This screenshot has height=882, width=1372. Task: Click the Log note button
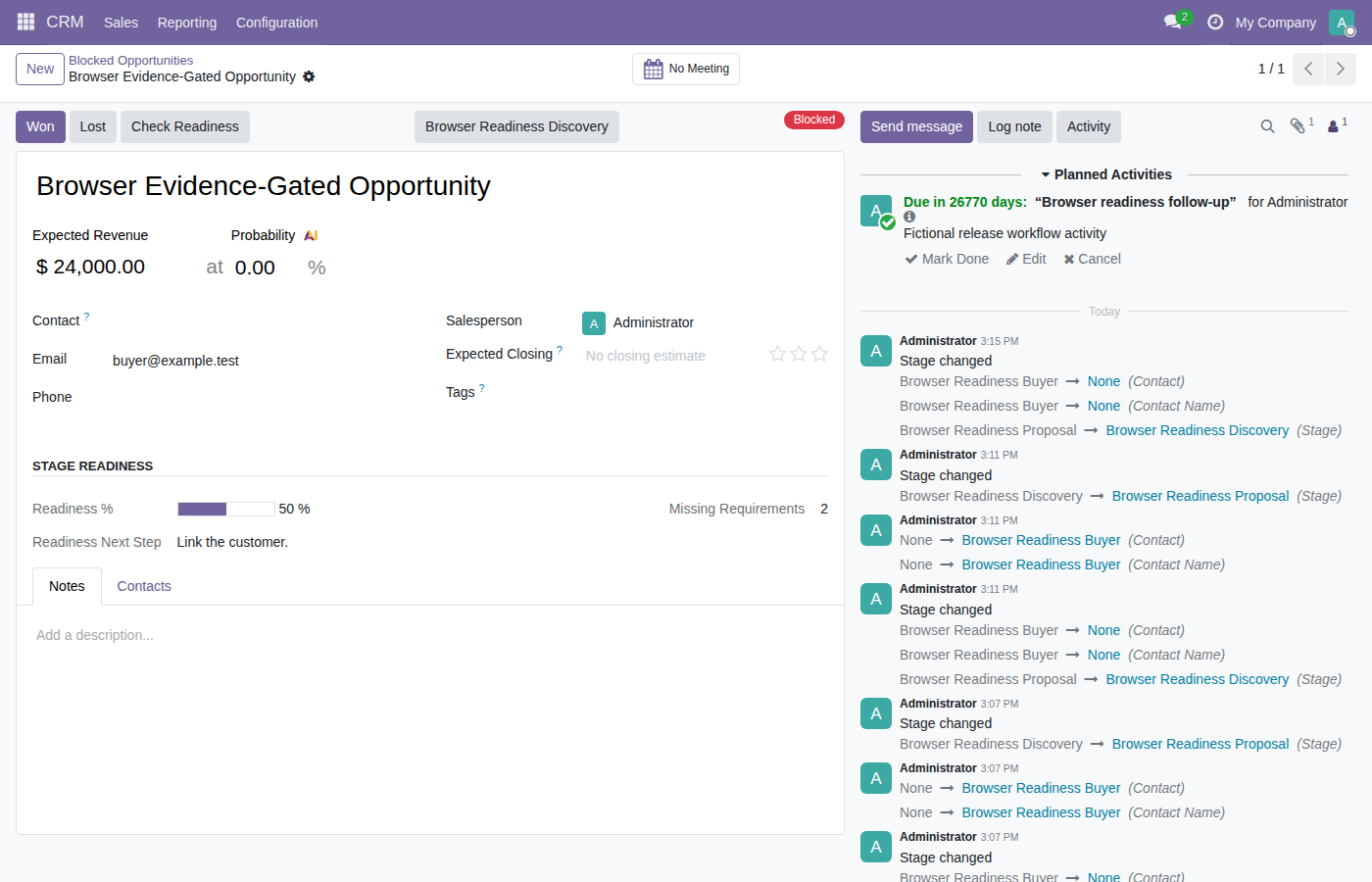(1014, 126)
